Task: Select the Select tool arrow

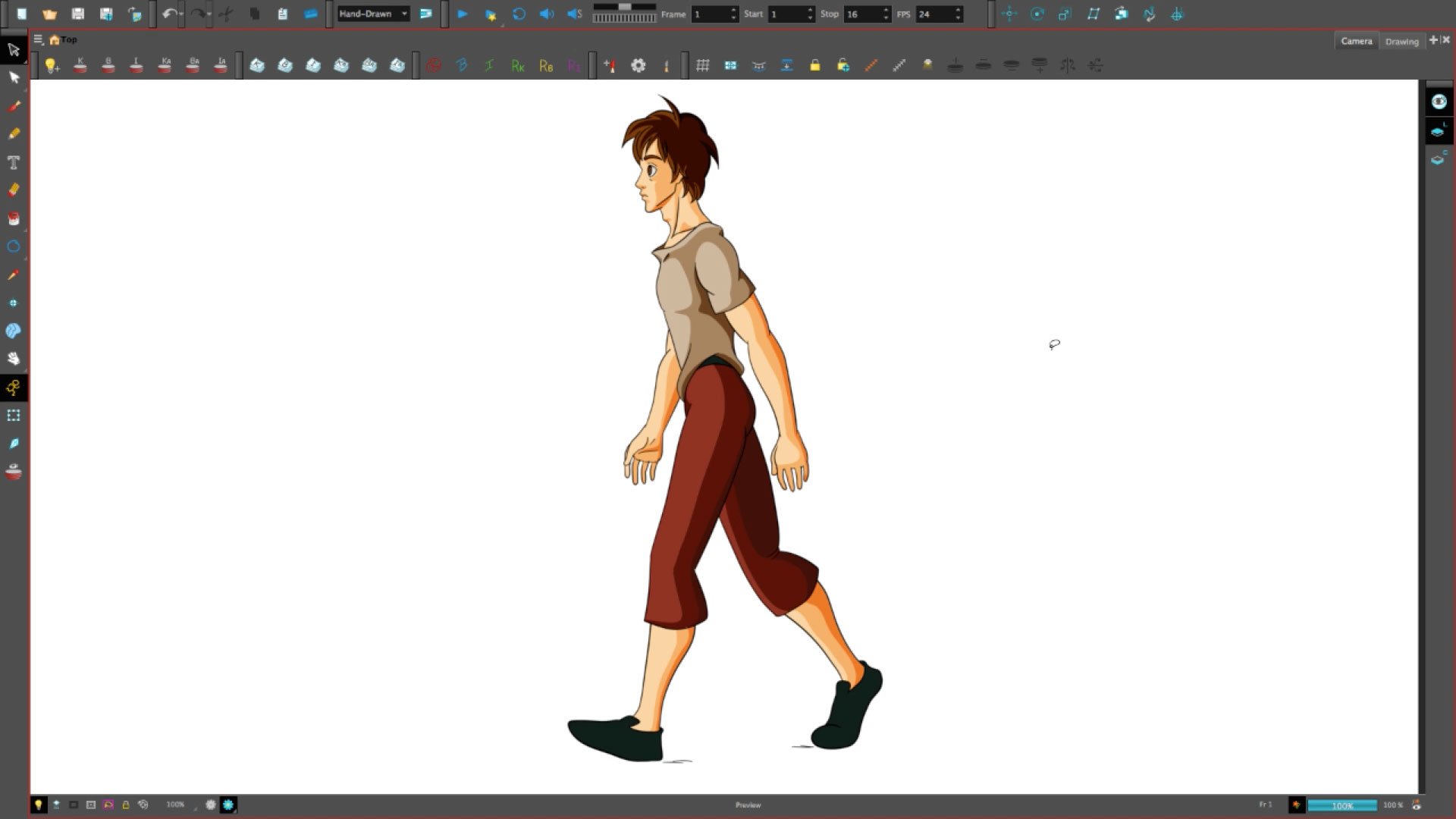Action: (x=14, y=49)
